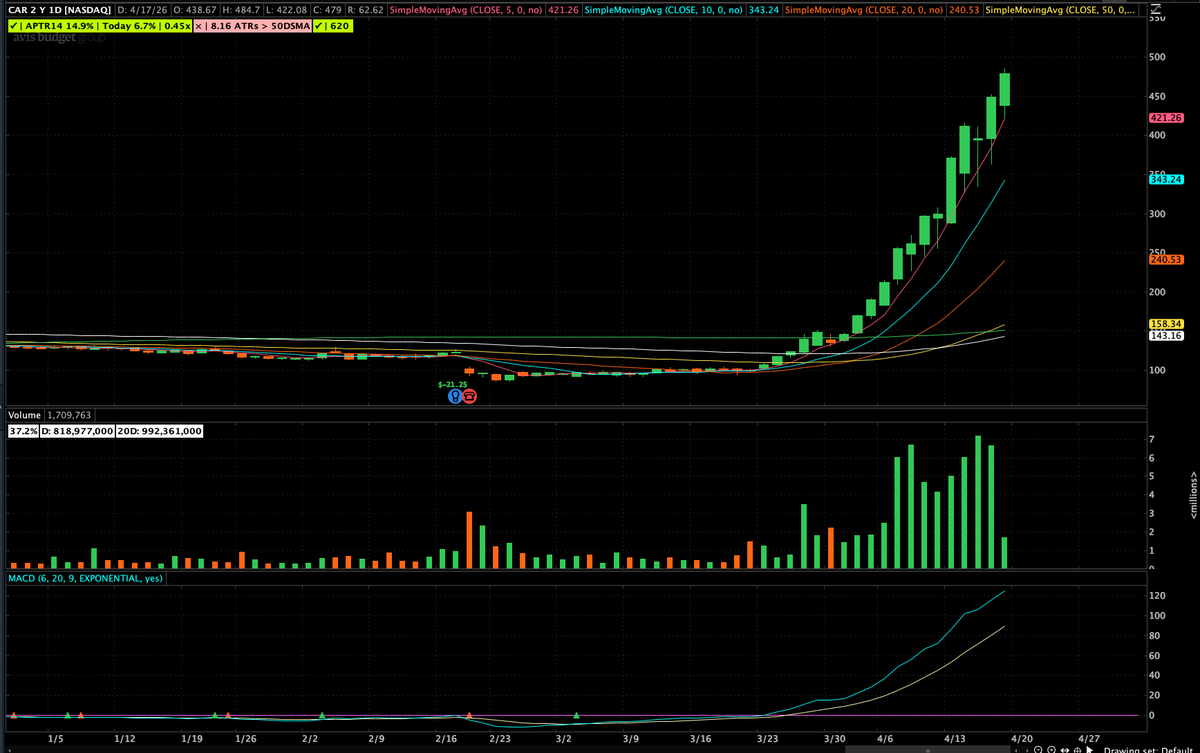Click the 20D: 992,361,000 label
Image resolution: width=1200 pixels, height=753 pixels.
tap(160, 431)
